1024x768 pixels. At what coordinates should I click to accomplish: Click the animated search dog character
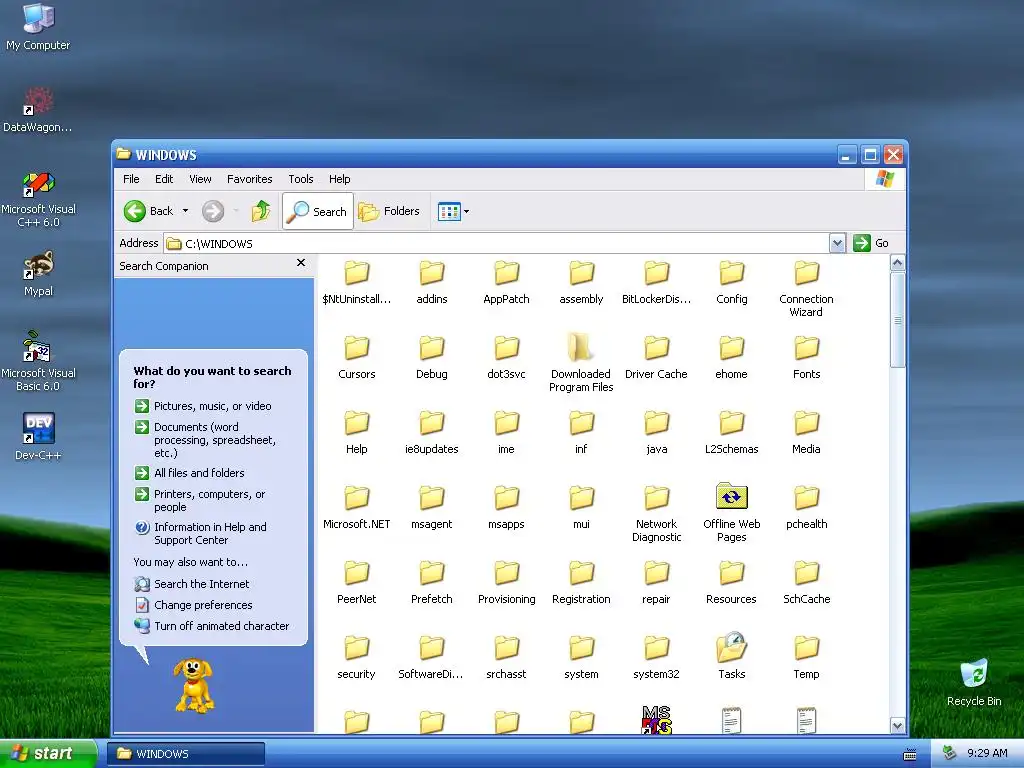click(x=194, y=684)
